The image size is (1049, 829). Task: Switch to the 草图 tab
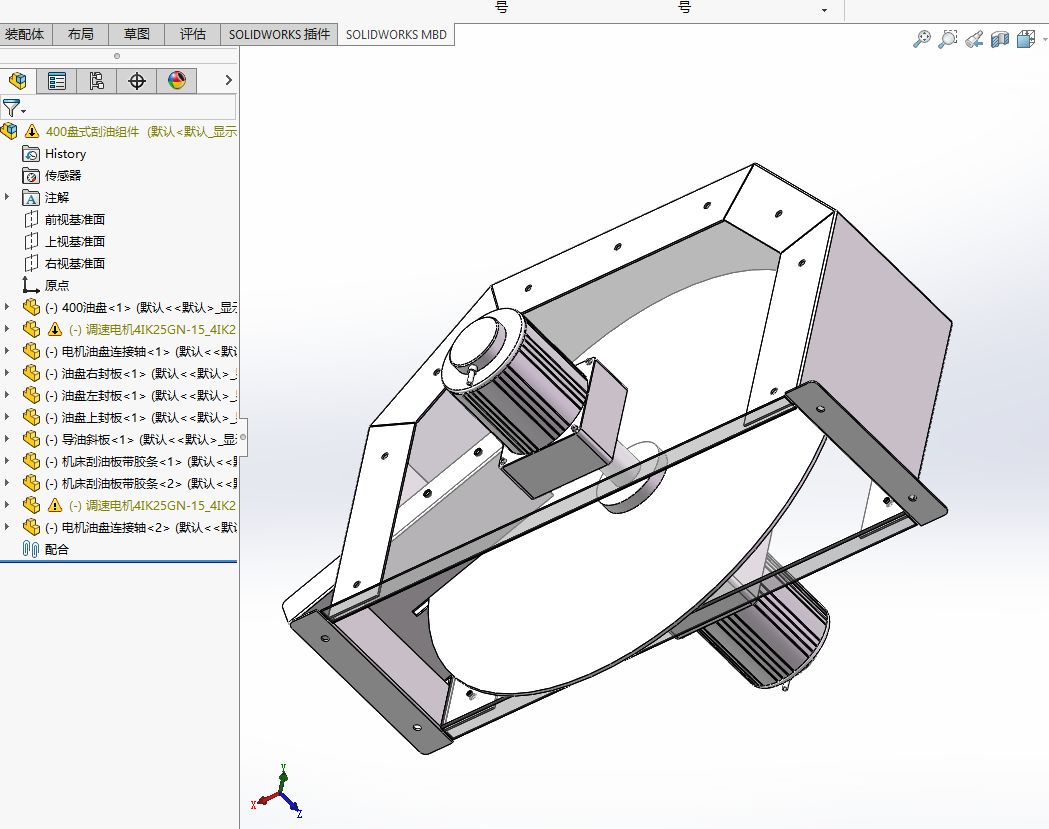point(136,34)
